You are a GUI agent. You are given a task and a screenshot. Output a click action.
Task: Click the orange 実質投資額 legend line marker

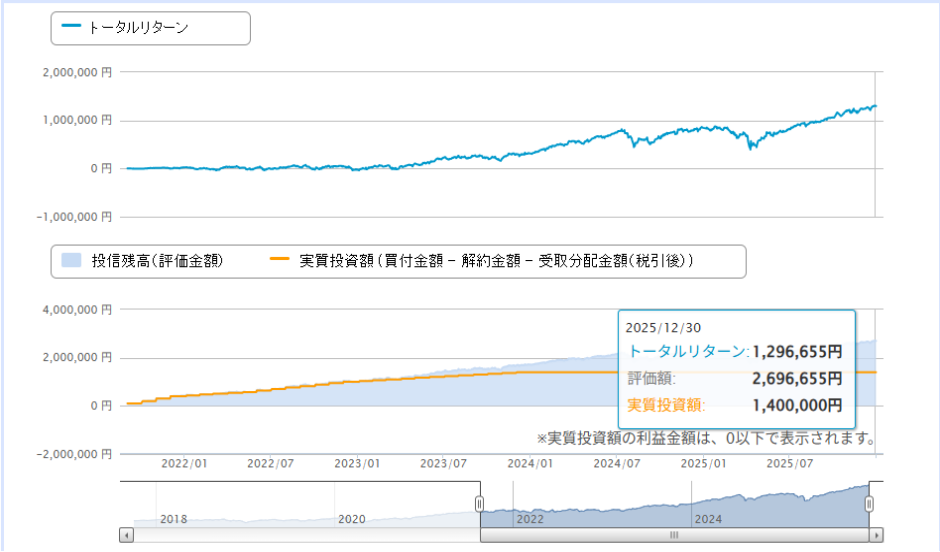(281, 261)
